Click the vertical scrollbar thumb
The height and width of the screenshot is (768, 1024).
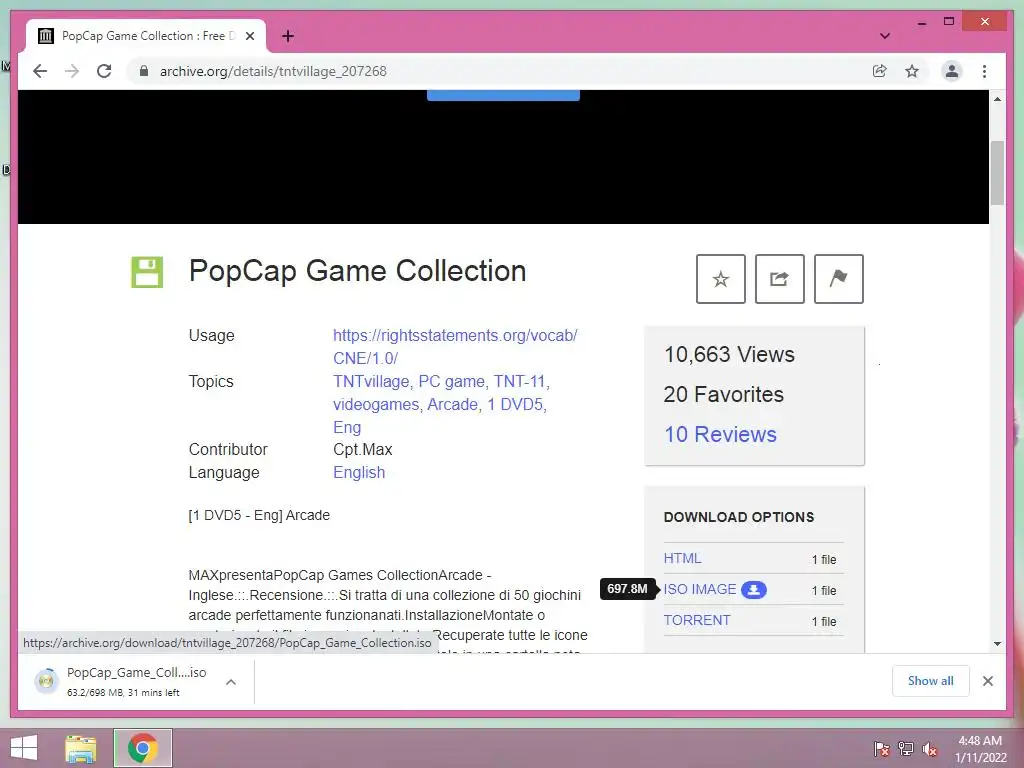pyautogui.click(x=997, y=172)
